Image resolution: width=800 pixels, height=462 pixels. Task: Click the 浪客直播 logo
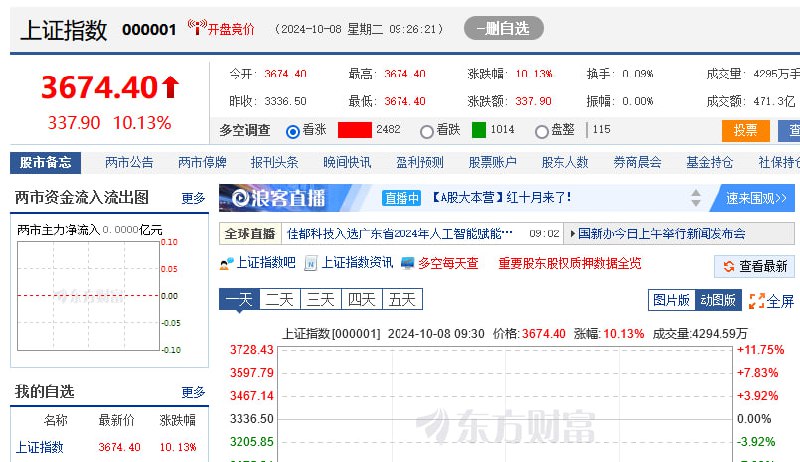tap(279, 198)
